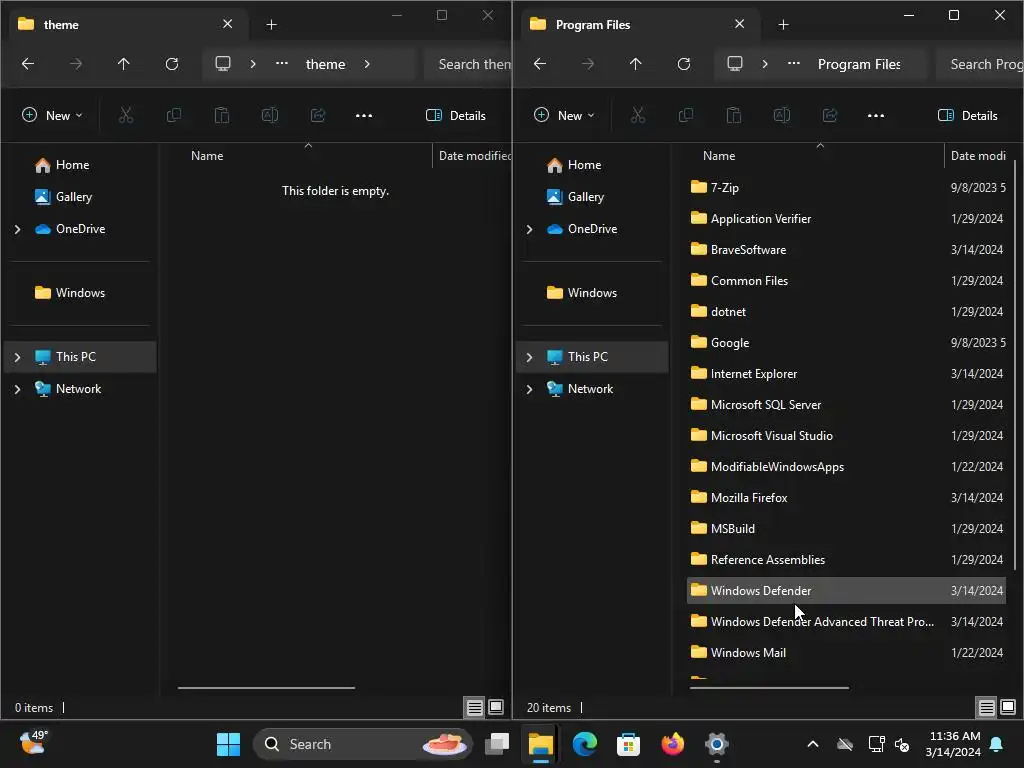Go up one level in Program Files window
The height and width of the screenshot is (768, 1024).
[x=635, y=64]
